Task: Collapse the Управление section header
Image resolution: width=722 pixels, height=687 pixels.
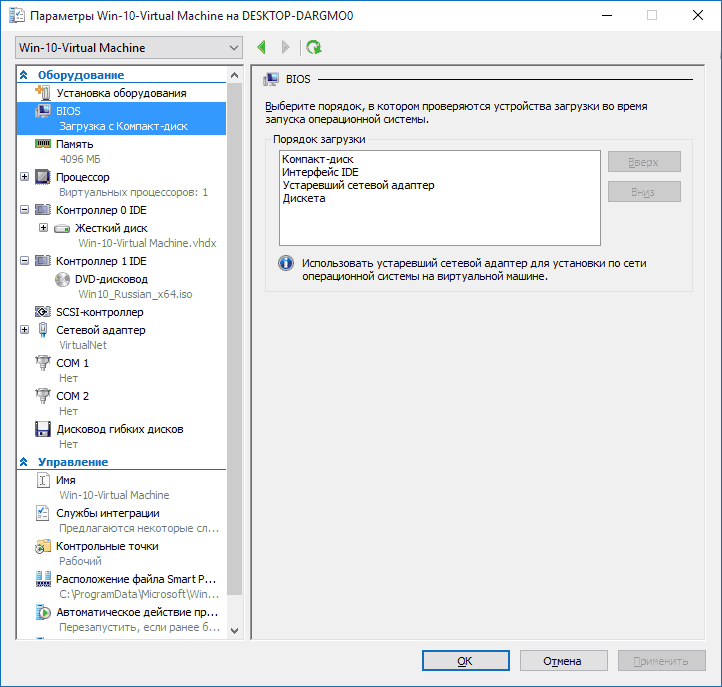Action: (24, 462)
